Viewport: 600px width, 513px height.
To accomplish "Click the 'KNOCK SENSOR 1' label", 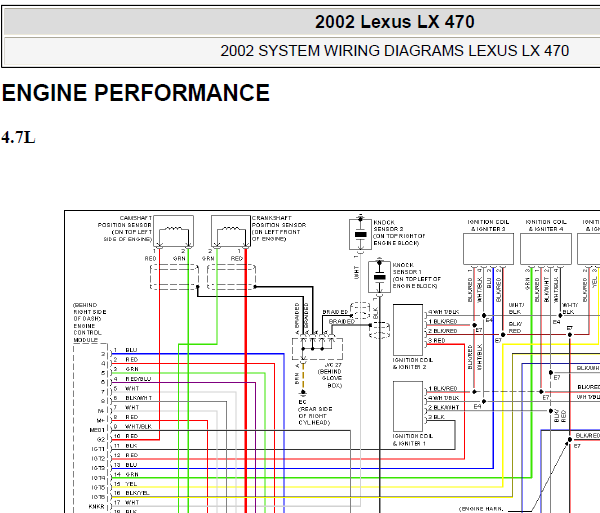I will tap(407, 268).
